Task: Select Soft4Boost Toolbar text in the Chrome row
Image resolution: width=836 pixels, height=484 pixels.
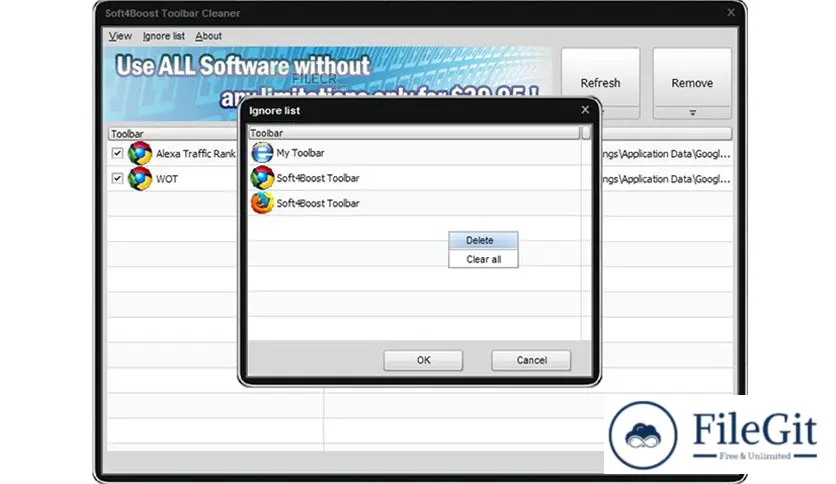Action: [x=318, y=178]
